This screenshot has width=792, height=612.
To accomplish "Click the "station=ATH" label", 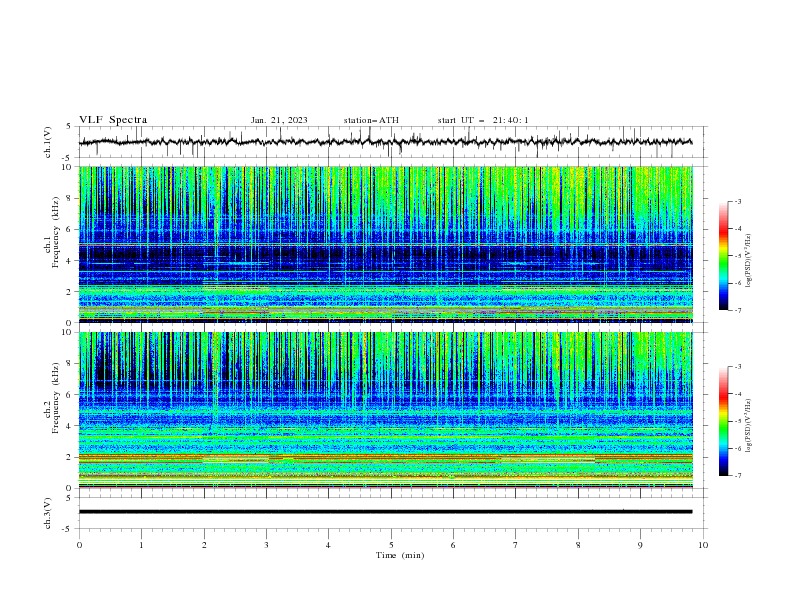I will (371, 120).
